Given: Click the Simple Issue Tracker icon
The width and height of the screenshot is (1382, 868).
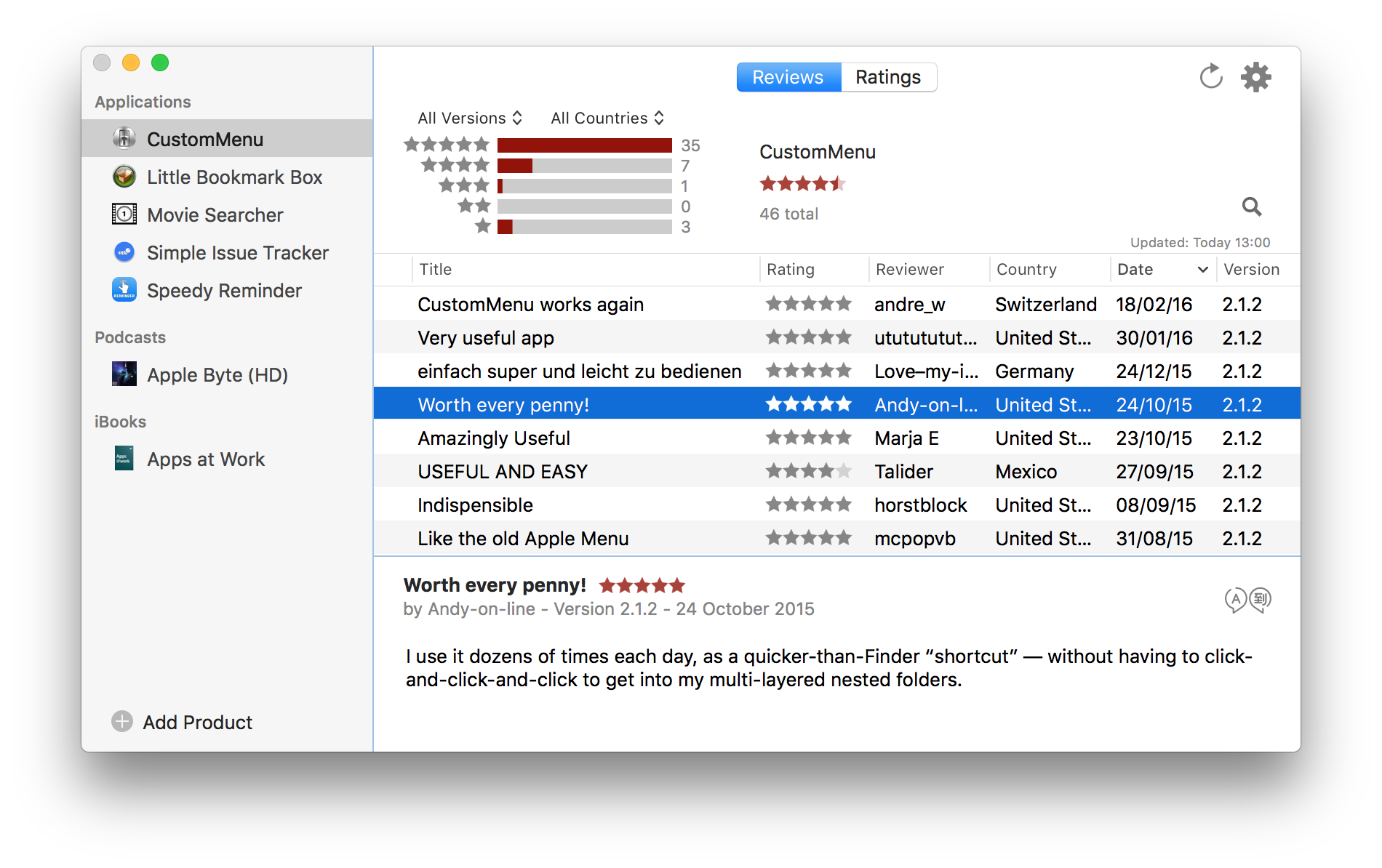Looking at the screenshot, I should click(124, 252).
